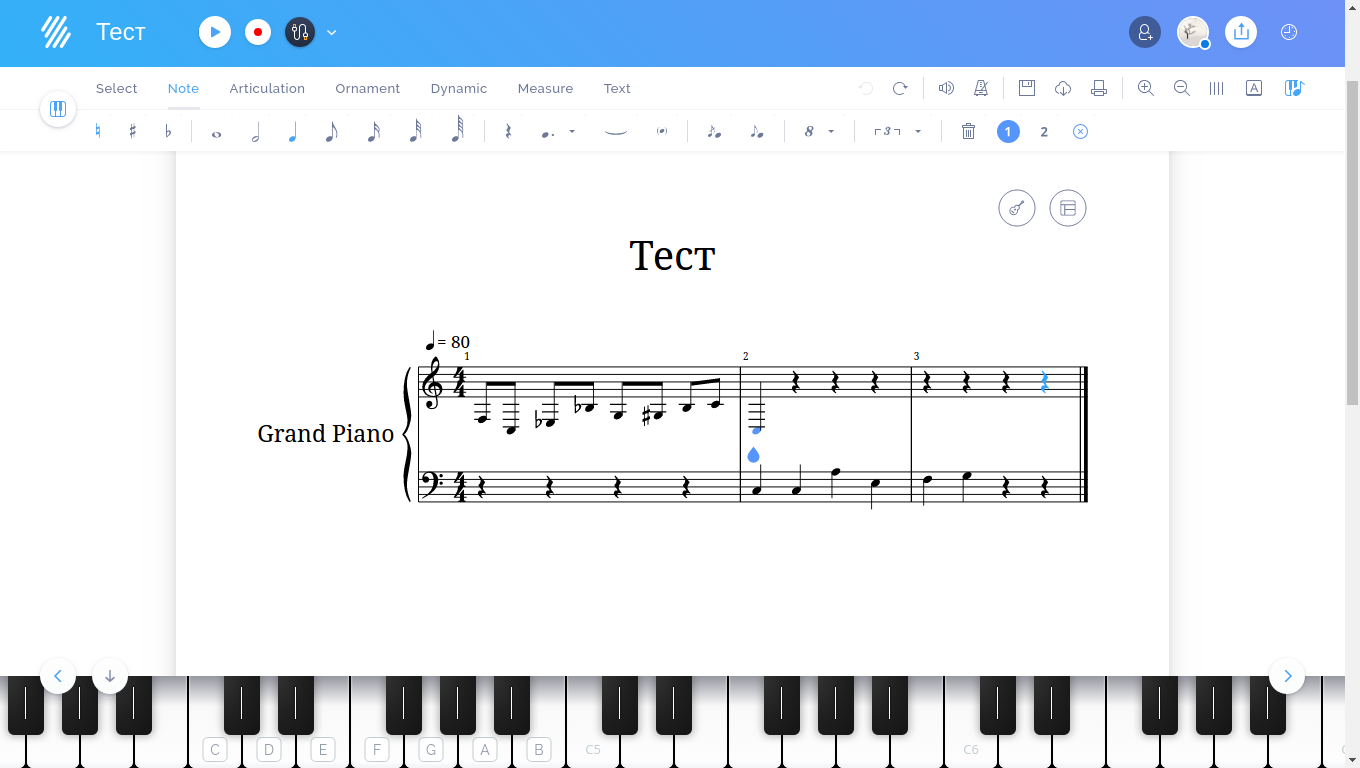Screen dimensions: 1360x768
Task: Open the Articulation tab
Action: [267, 88]
